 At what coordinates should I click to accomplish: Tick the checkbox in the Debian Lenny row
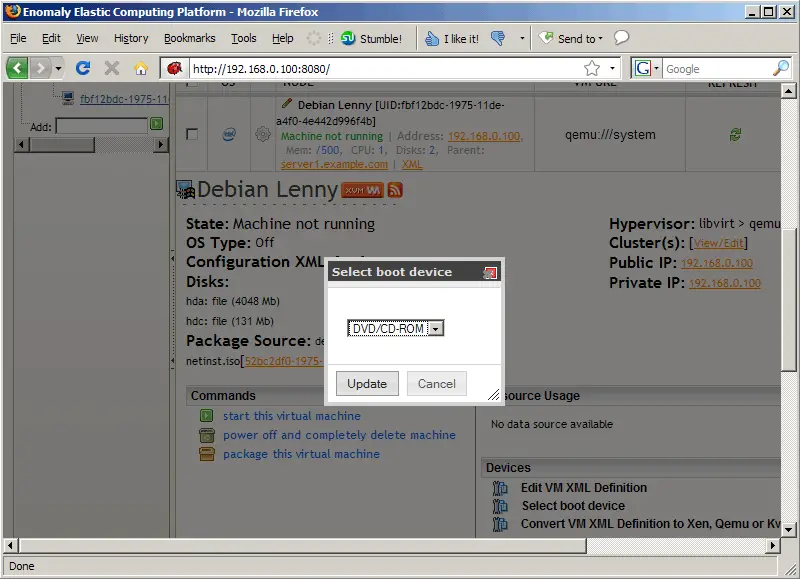pyautogui.click(x=192, y=135)
